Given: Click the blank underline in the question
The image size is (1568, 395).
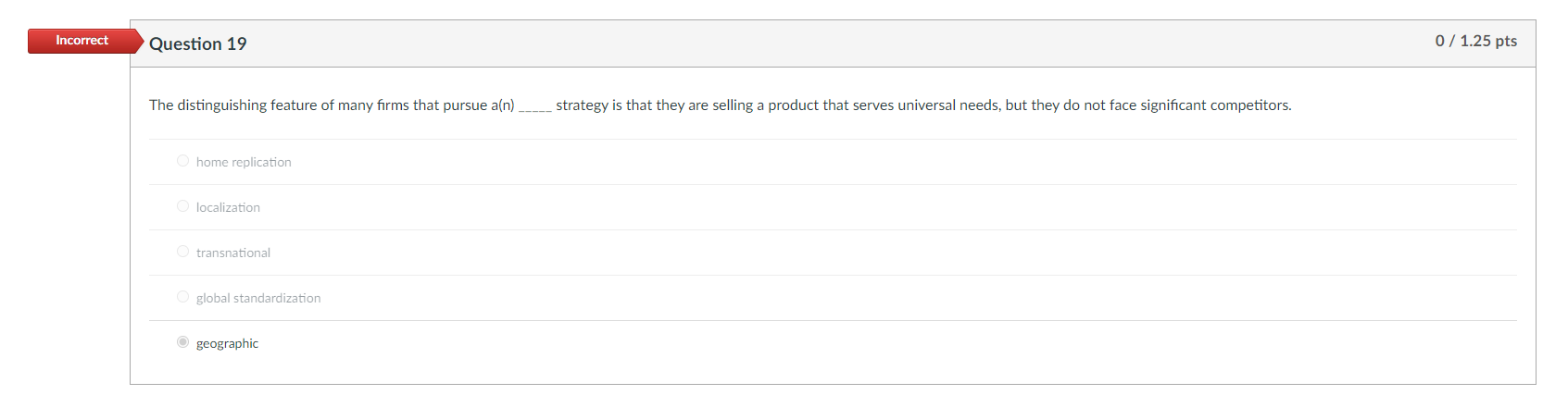Looking at the screenshot, I should pos(534,106).
